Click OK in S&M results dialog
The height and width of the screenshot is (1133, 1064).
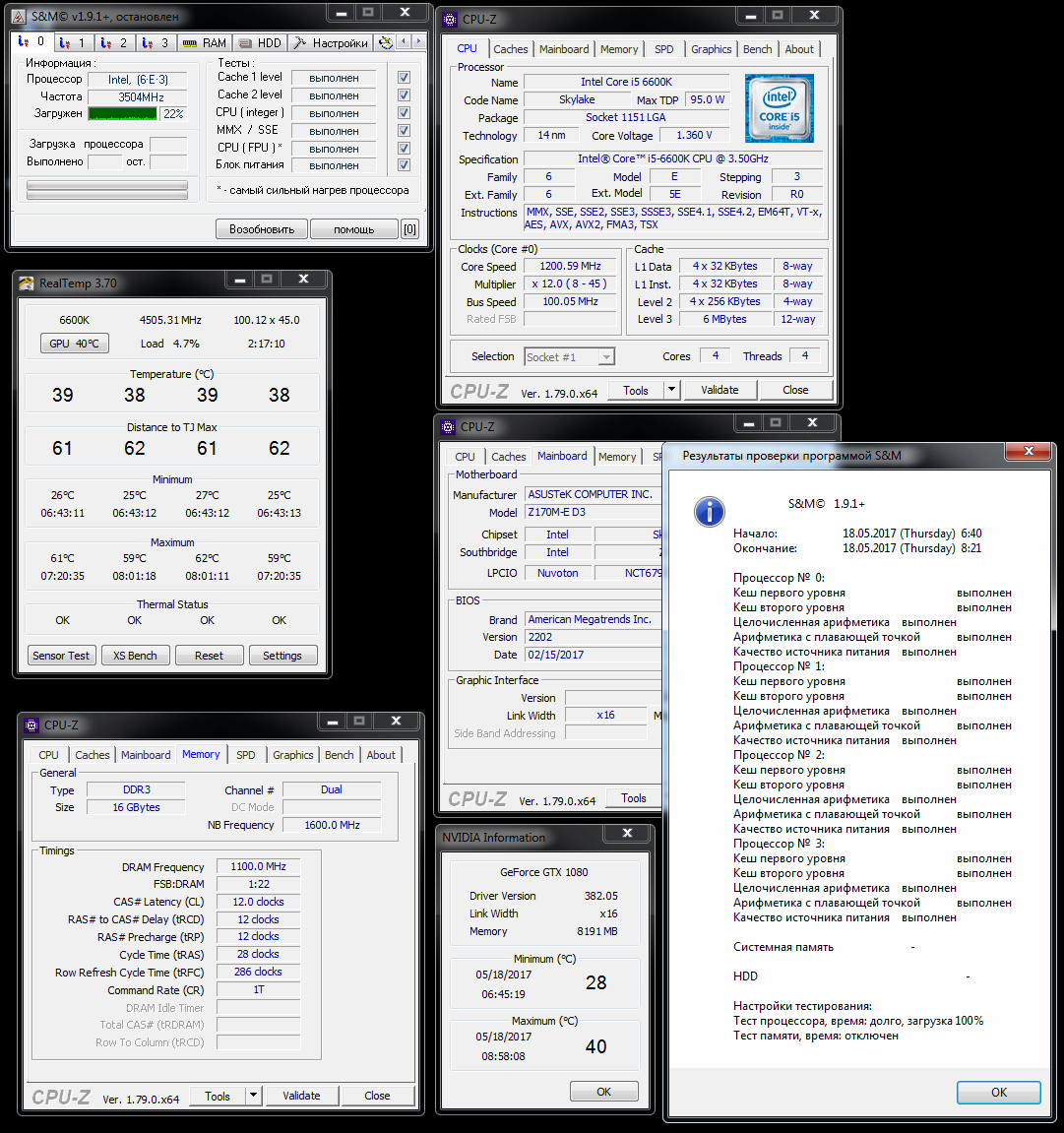(x=998, y=1093)
